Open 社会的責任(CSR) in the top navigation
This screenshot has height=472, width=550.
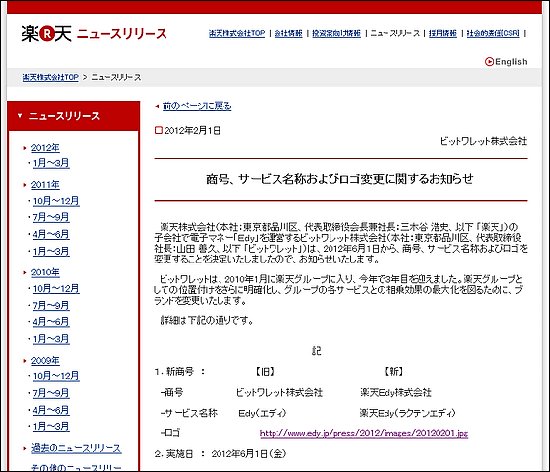(493, 33)
